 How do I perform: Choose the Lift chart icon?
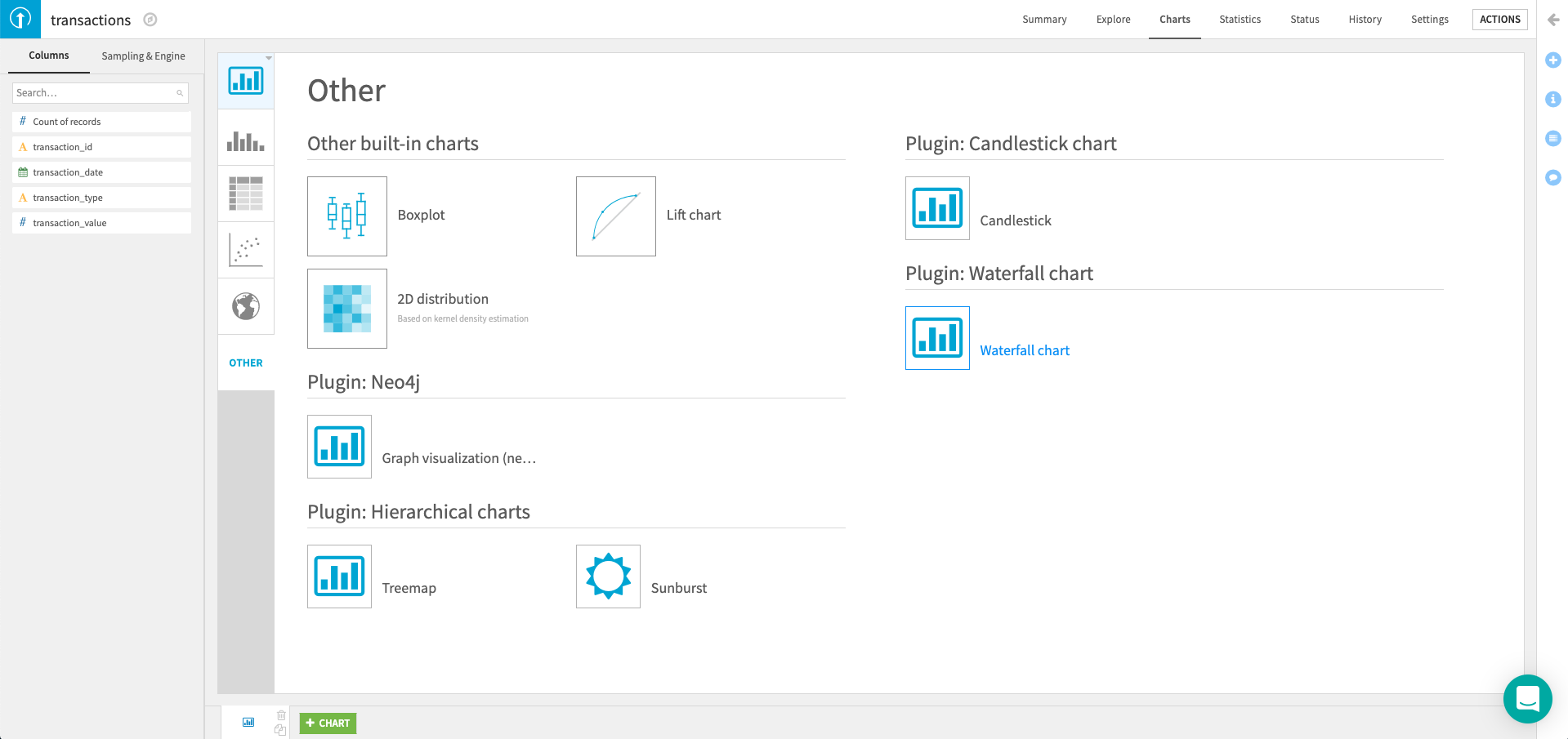click(x=615, y=216)
